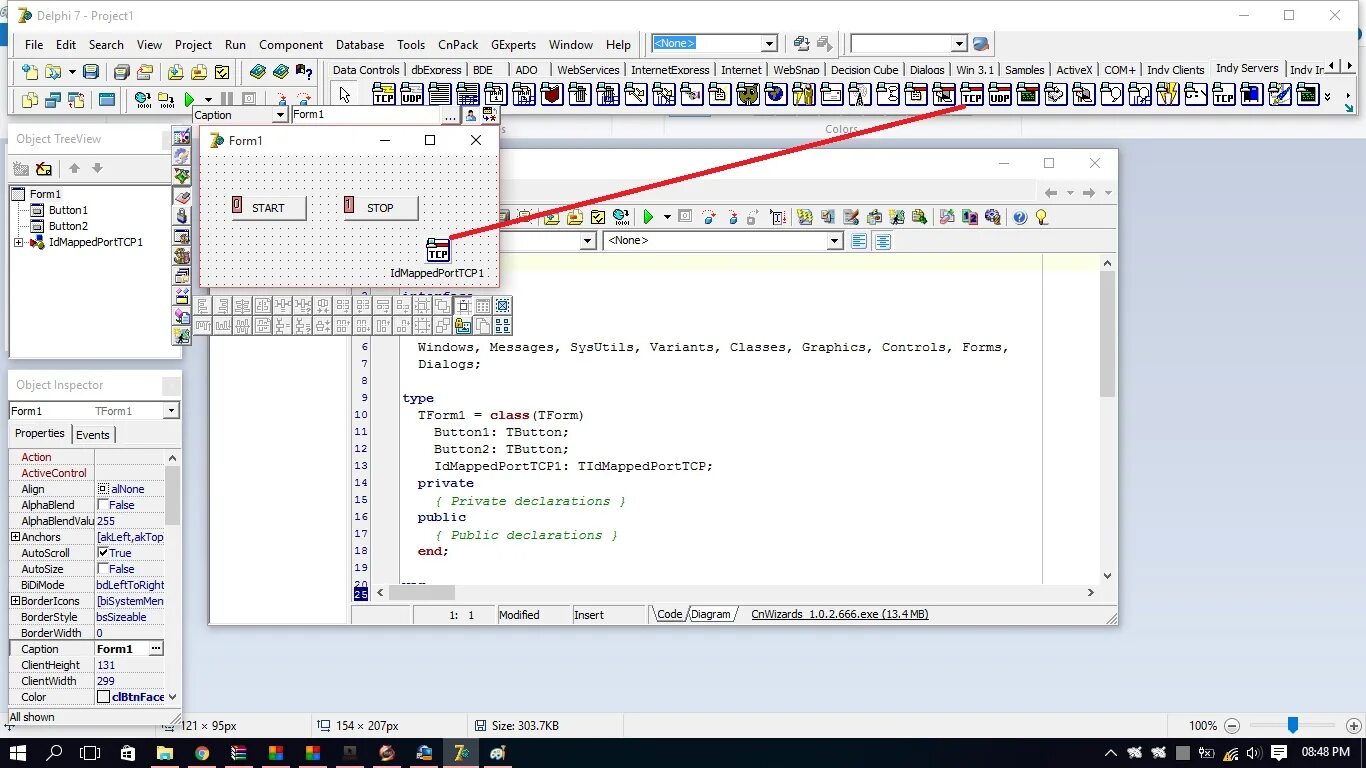Expand the Anchors property
This screenshot has height=768, width=1366.
click(15, 537)
